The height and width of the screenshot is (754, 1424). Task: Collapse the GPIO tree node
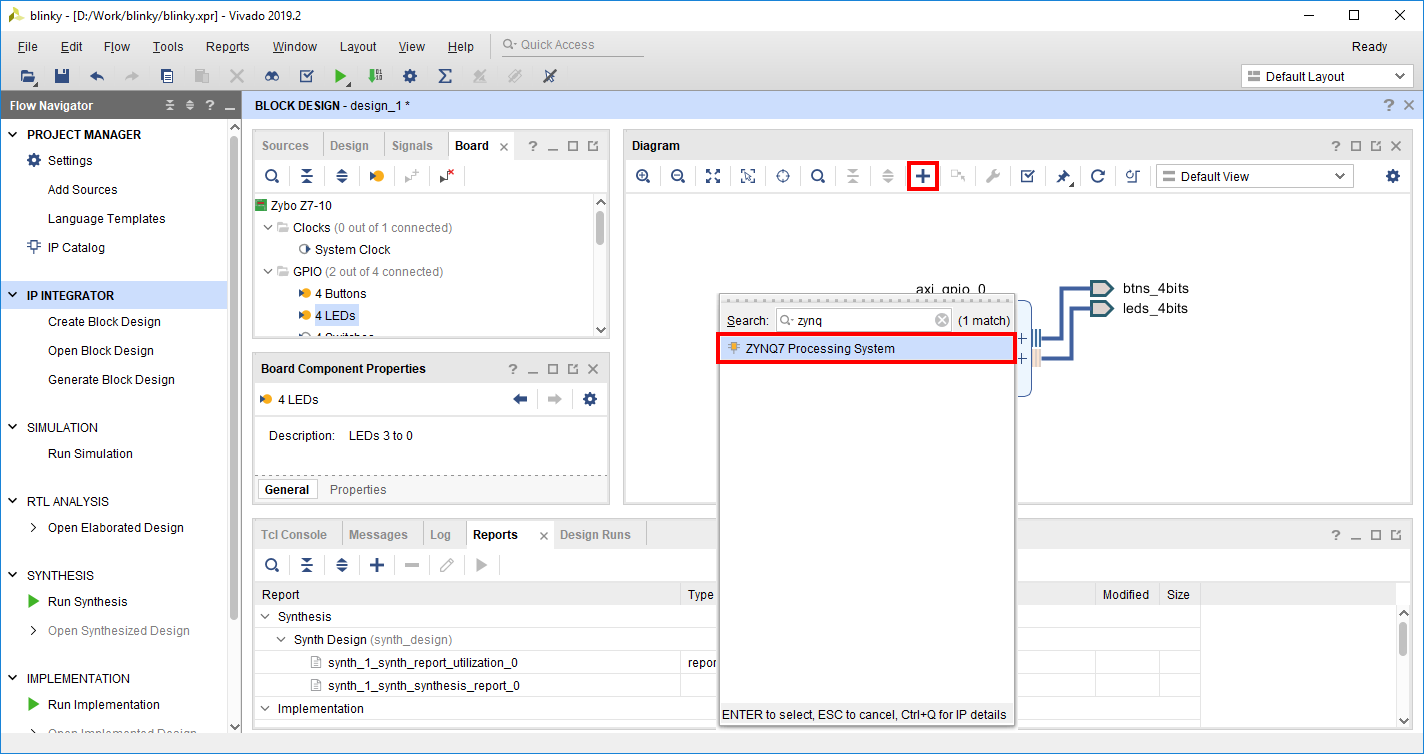point(268,272)
